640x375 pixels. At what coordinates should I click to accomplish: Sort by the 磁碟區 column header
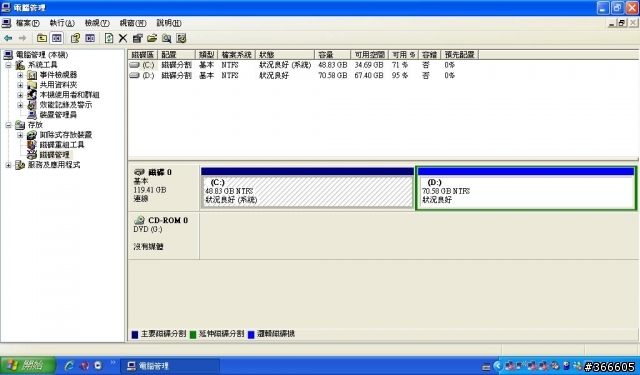143,55
